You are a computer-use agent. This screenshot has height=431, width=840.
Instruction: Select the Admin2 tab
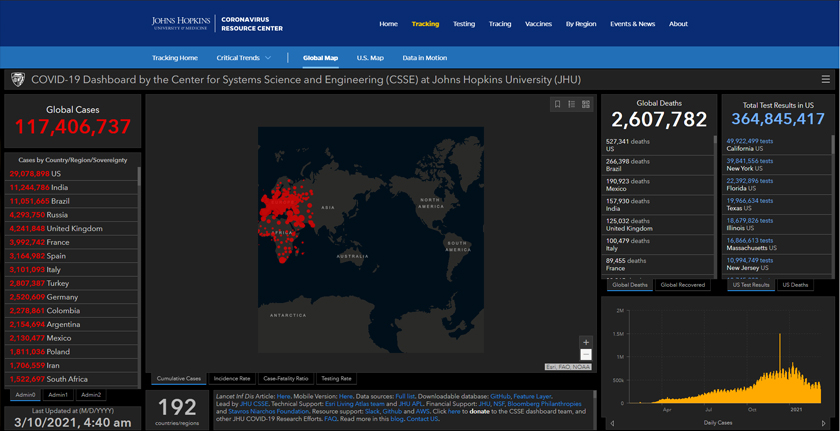(91, 395)
